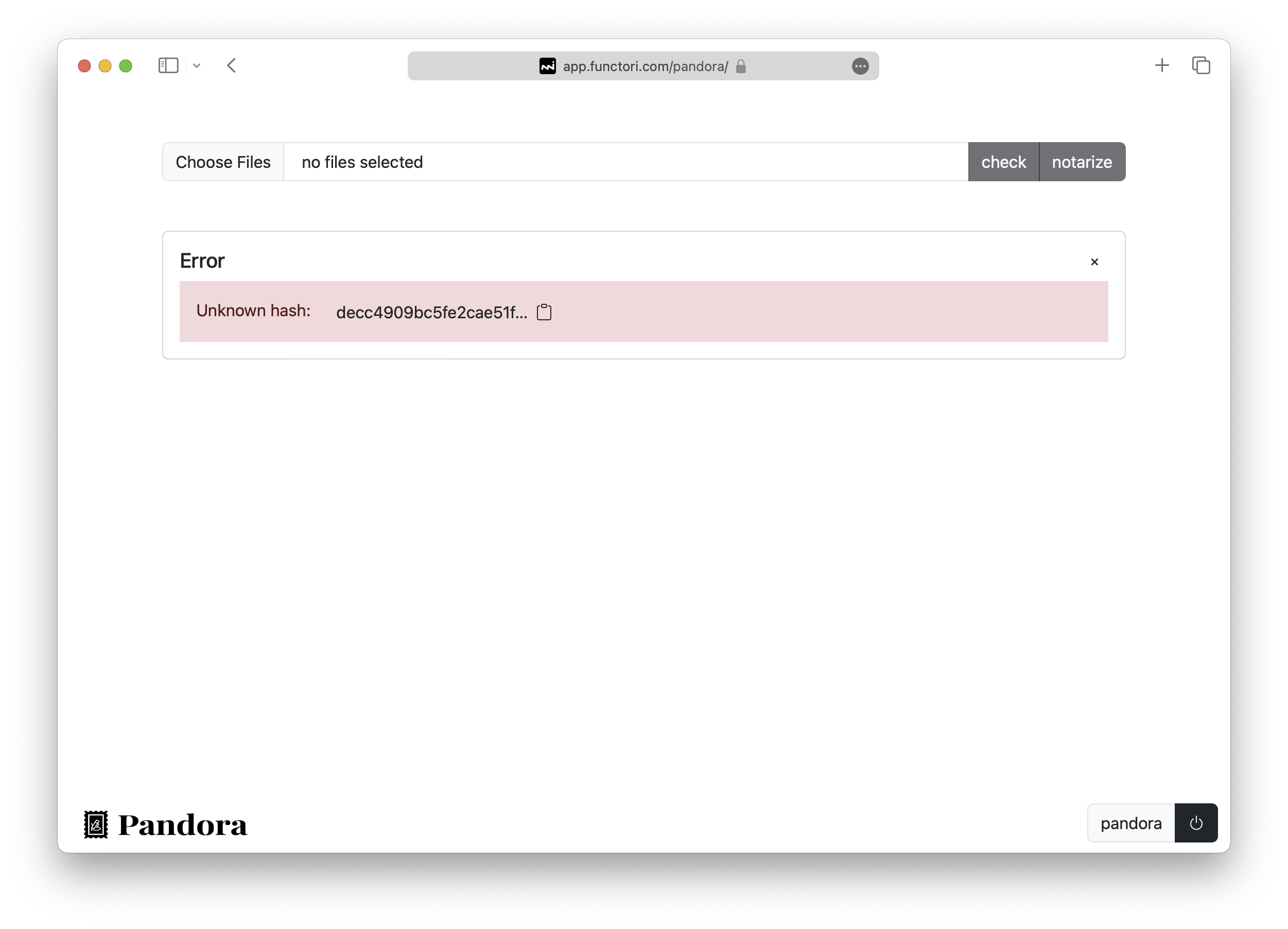This screenshot has width=1288, height=929.
Task: Click the Pandora wordmark text
Action: [183, 825]
